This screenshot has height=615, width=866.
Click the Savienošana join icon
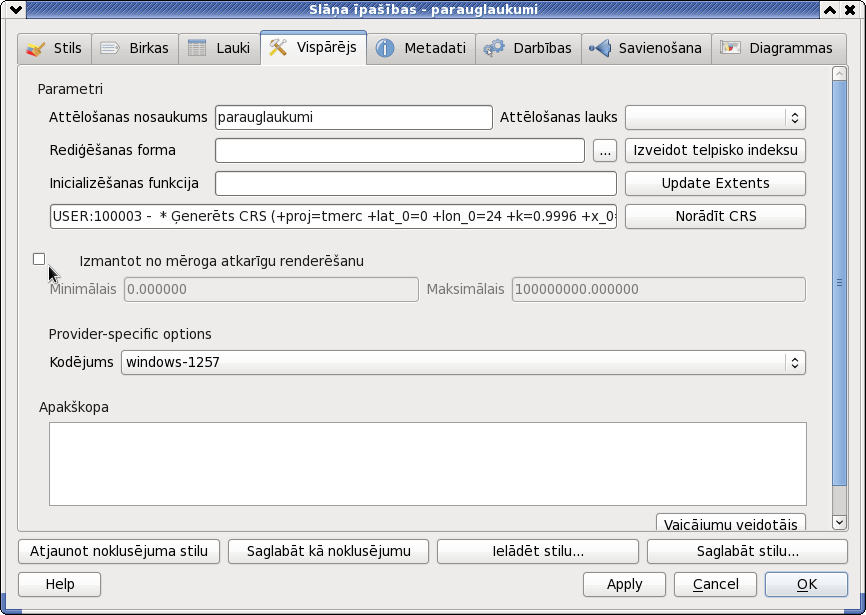pos(600,49)
